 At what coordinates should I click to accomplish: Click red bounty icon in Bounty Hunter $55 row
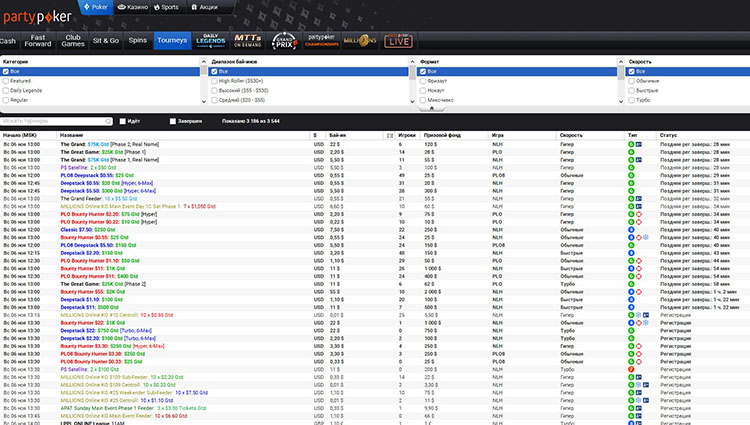point(639,292)
